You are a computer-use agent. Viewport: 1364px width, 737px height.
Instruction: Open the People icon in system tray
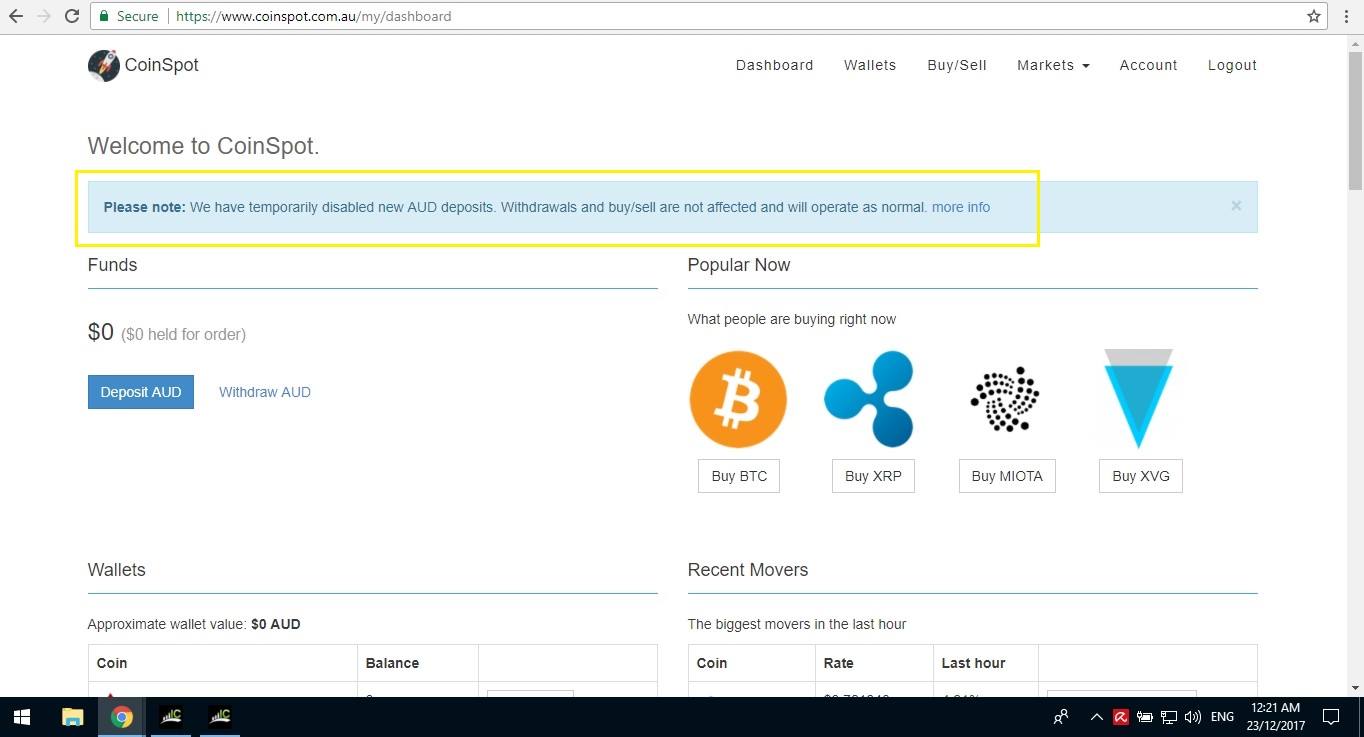tap(1061, 717)
